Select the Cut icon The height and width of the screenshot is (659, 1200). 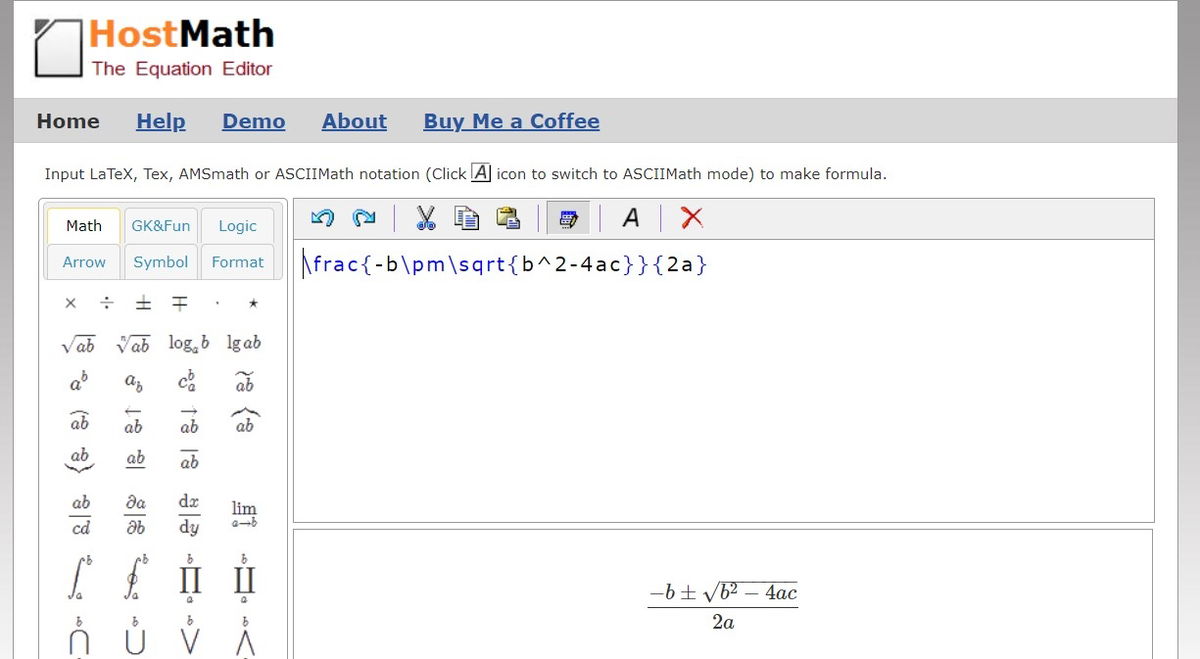click(425, 217)
